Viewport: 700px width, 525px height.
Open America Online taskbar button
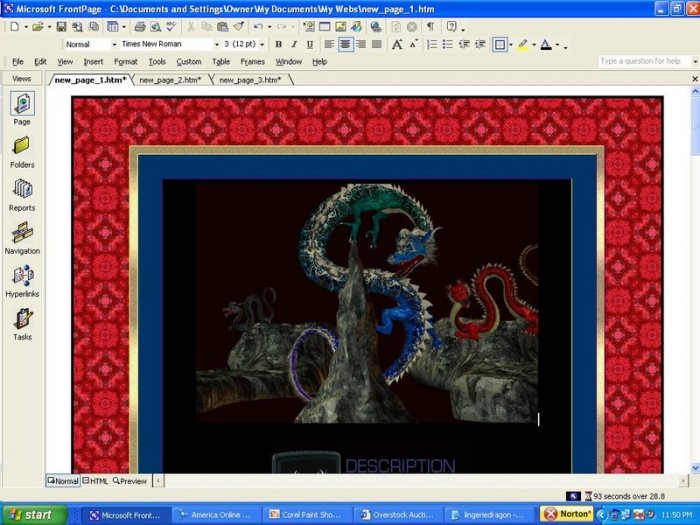pyautogui.click(x=217, y=515)
